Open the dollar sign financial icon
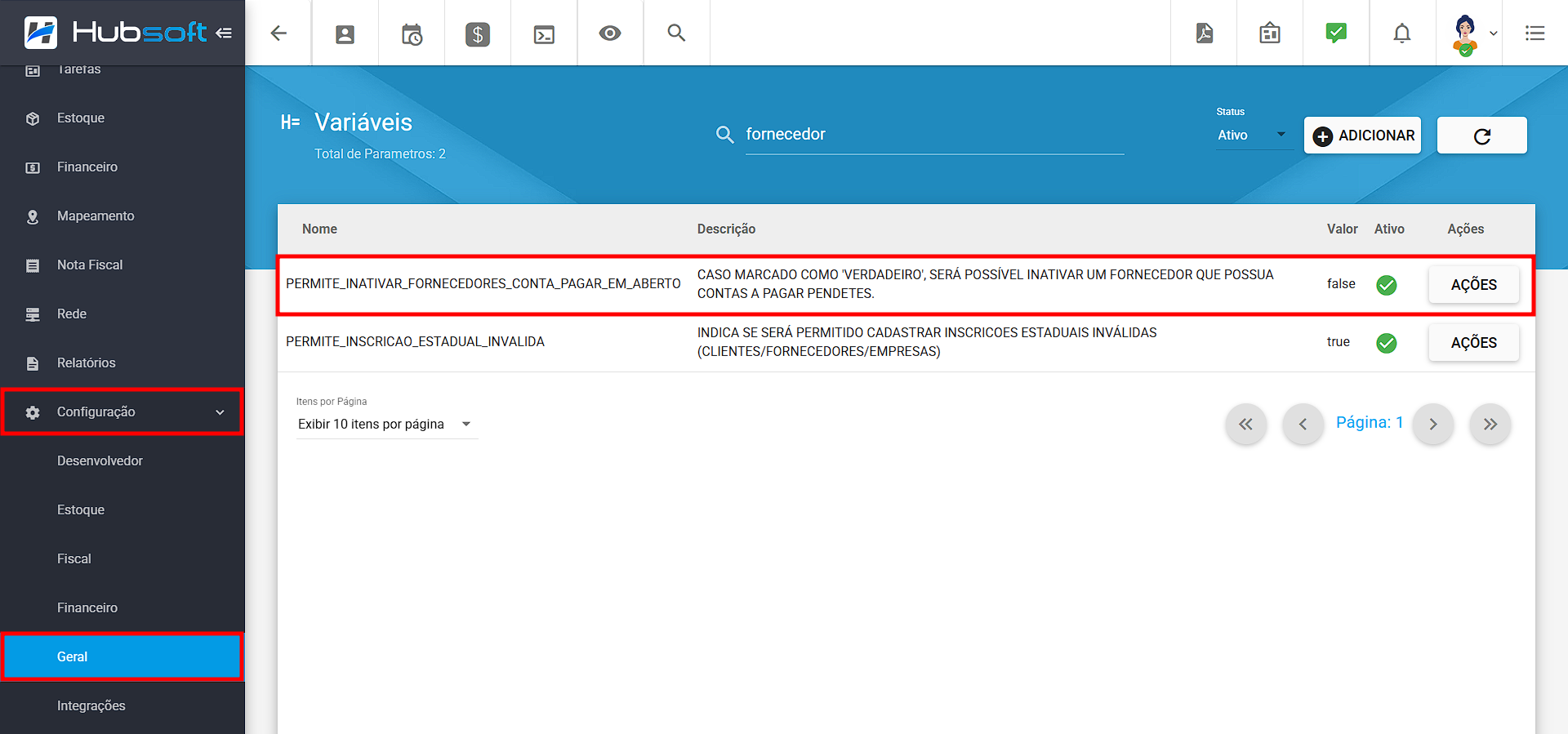The image size is (1568, 734). point(478,34)
